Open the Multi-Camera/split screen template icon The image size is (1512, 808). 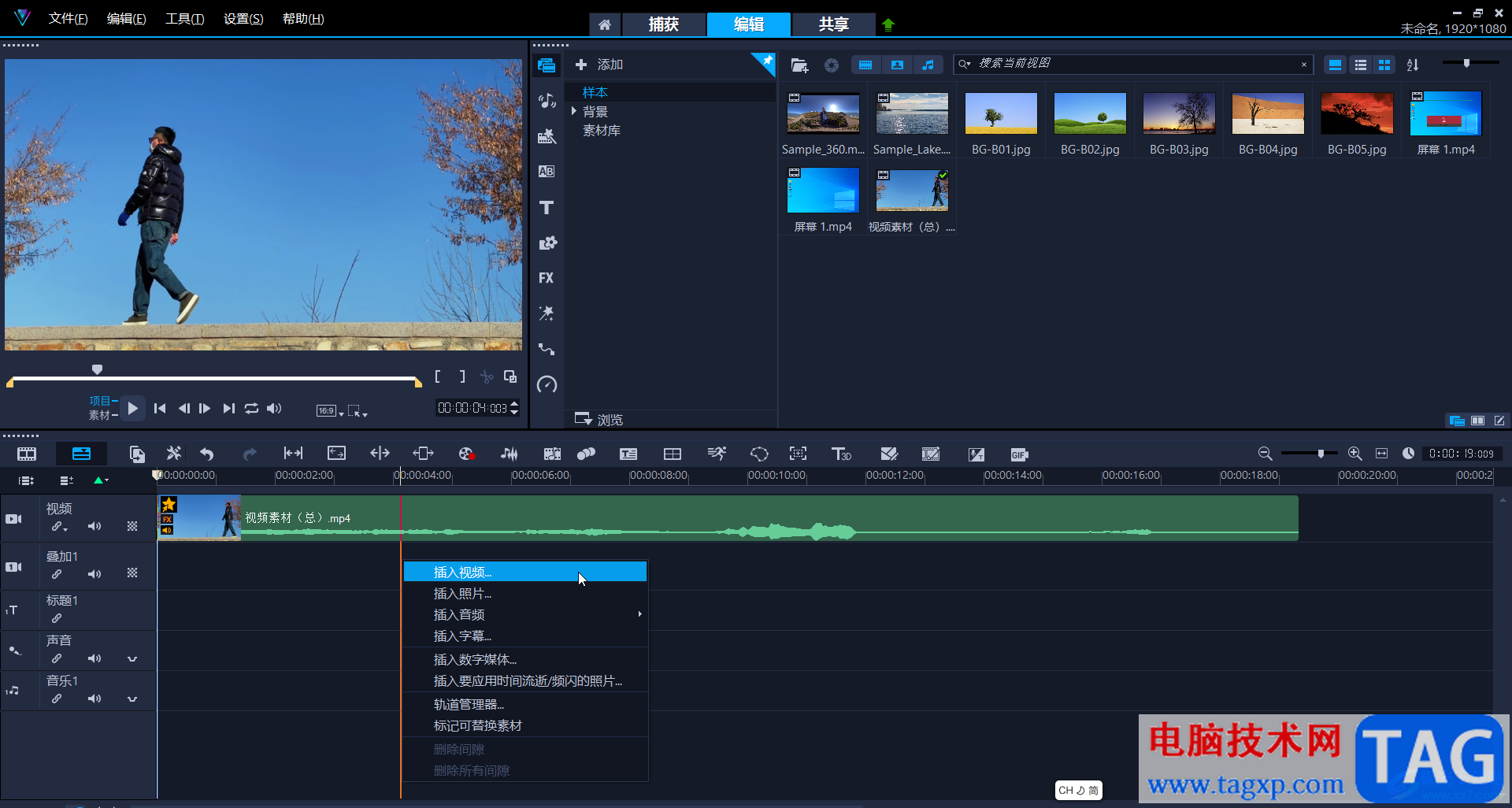coord(673,454)
